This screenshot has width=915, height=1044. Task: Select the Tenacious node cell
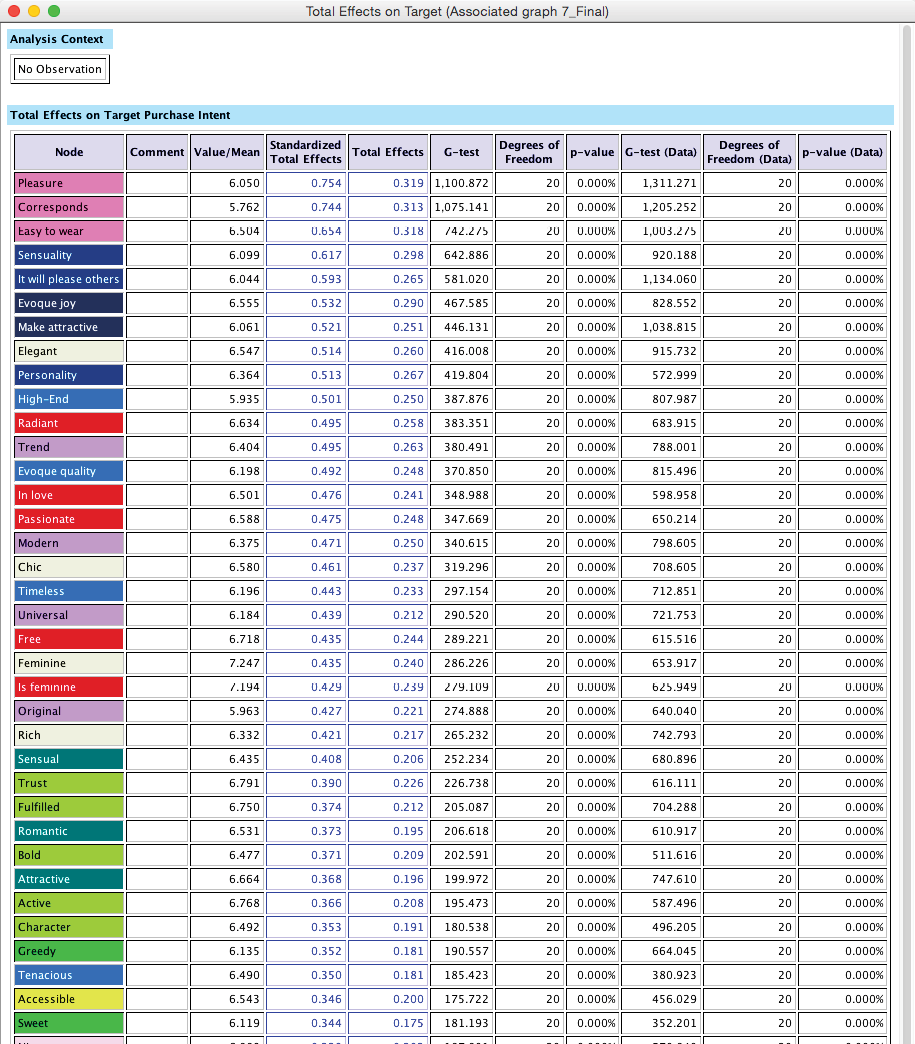point(69,974)
